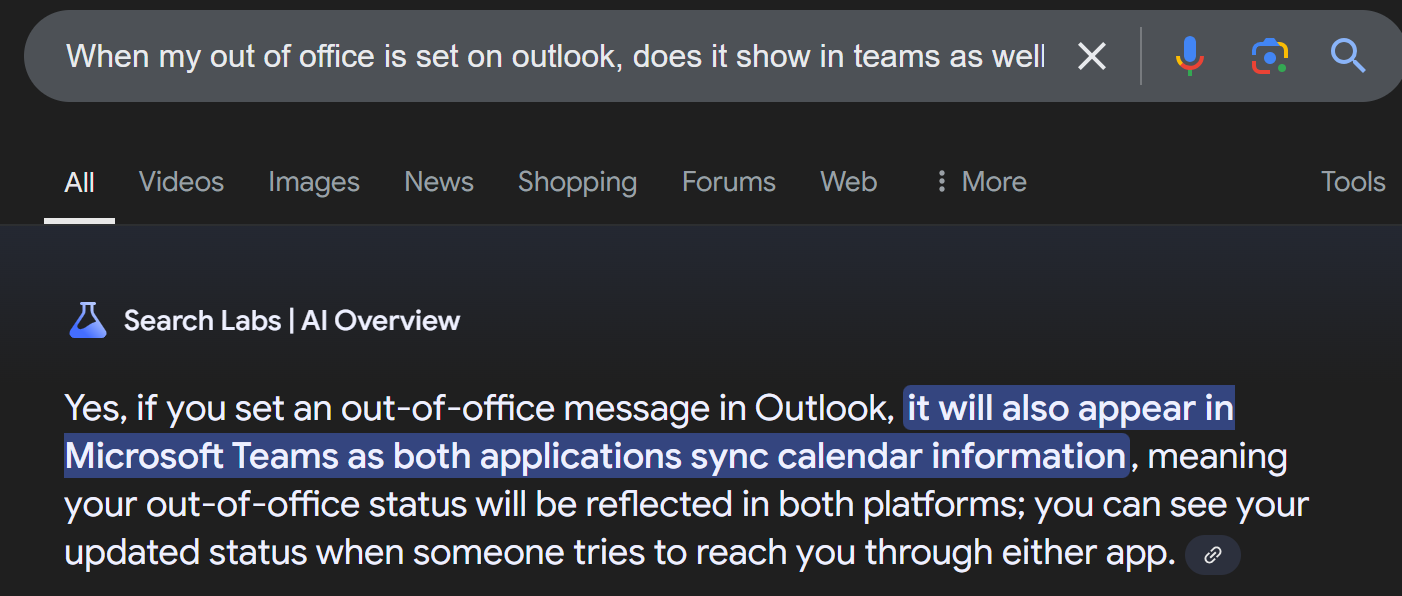The width and height of the screenshot is (1402, 596).
Task: Submit search with magnifying glass icon
Action: click(x=1348, y=56)
